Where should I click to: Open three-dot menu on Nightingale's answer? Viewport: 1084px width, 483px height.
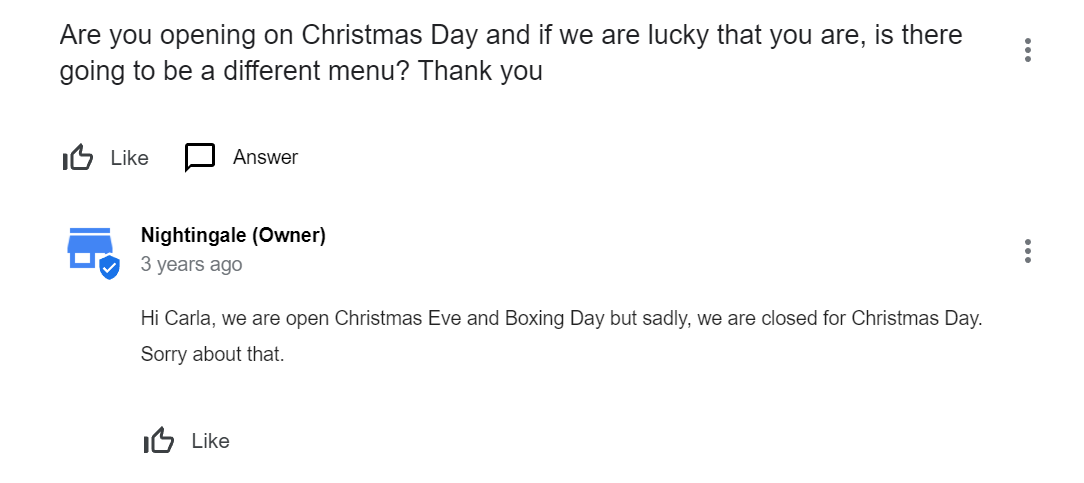pyautogui.click(x=1027, y=251)
